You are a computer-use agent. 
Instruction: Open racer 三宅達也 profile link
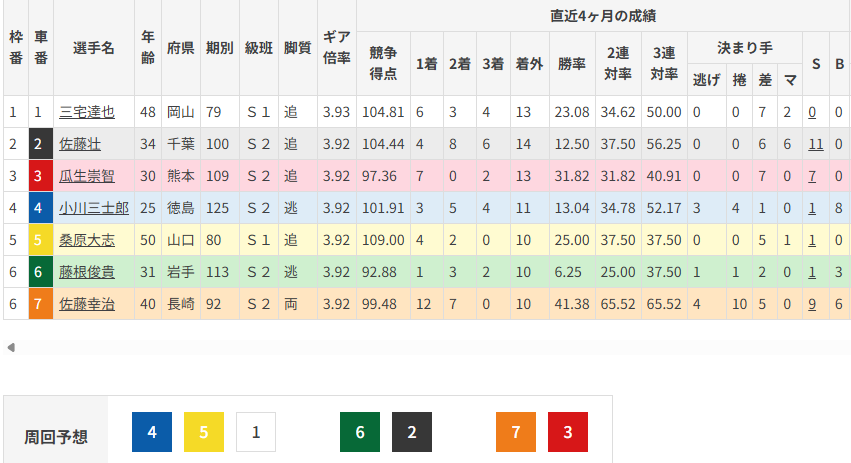[87, 112]
